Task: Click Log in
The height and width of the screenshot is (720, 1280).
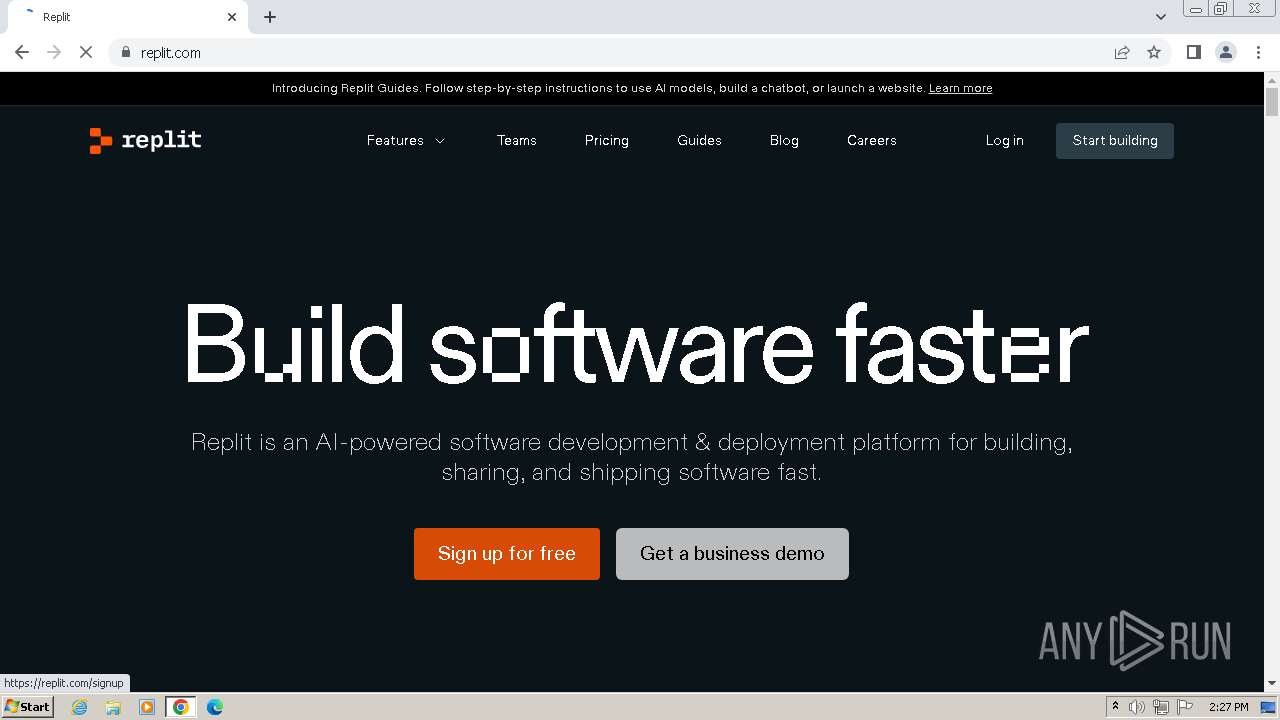Action: pos(1005,141)
